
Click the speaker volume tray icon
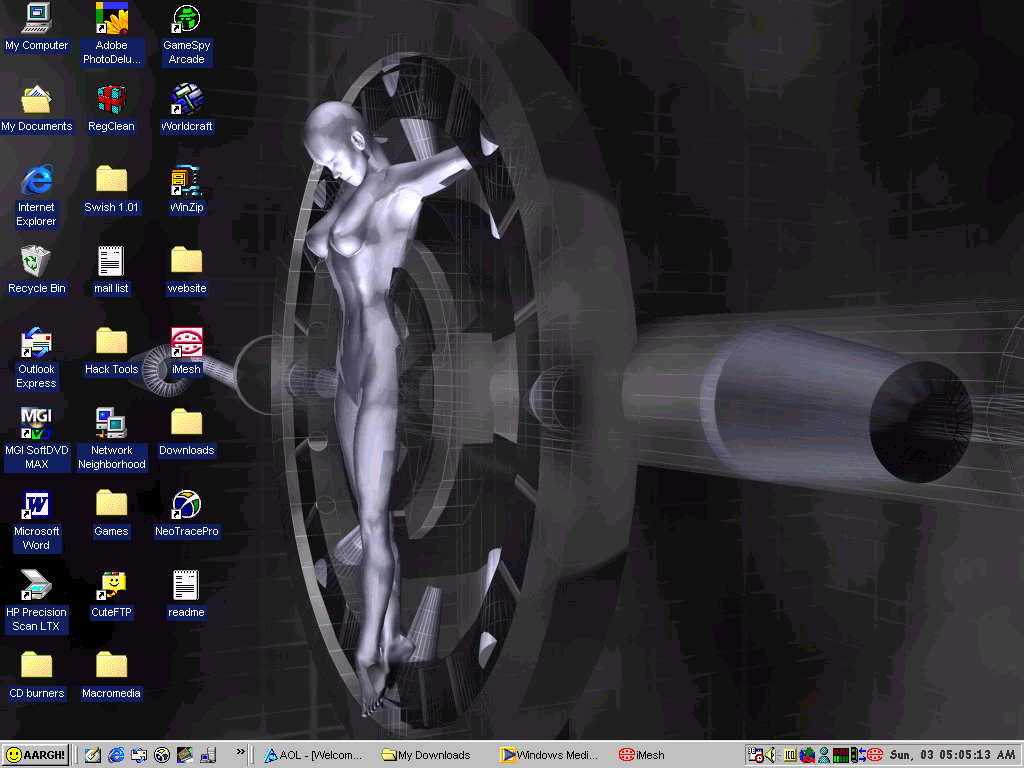(x=771, y=755)
